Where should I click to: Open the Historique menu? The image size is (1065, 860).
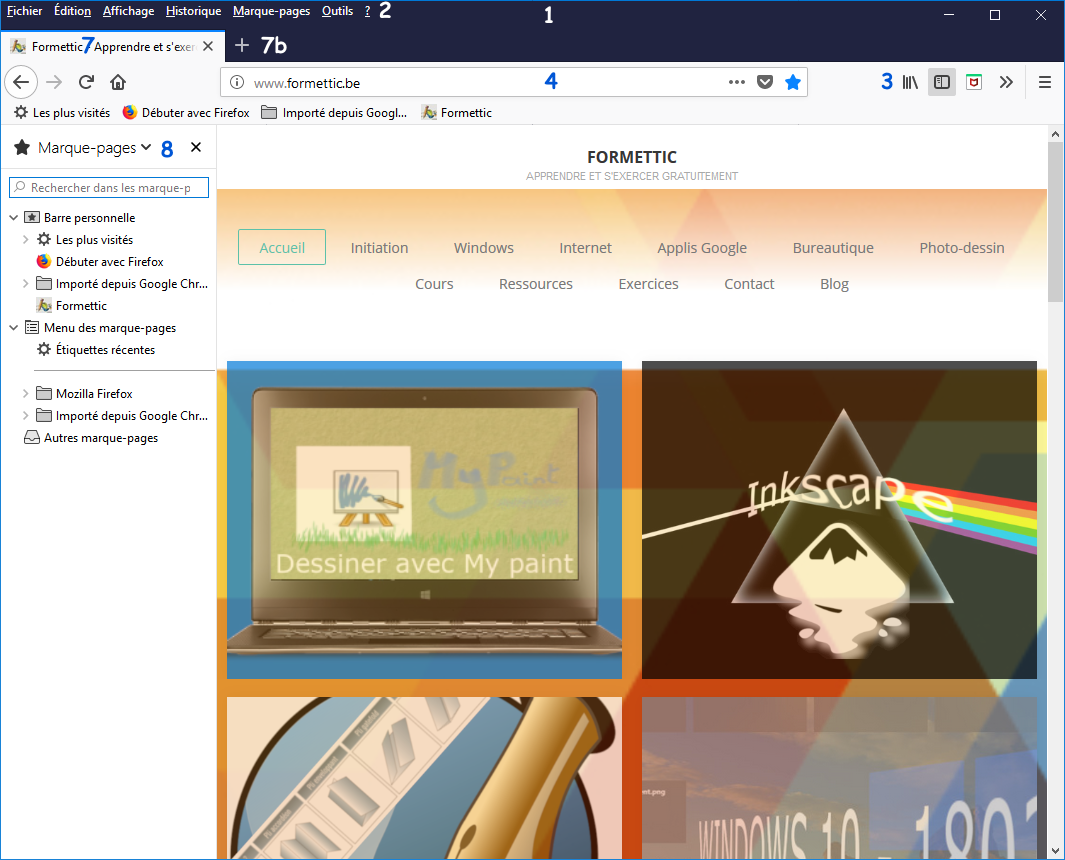click(x=194, y=11)
